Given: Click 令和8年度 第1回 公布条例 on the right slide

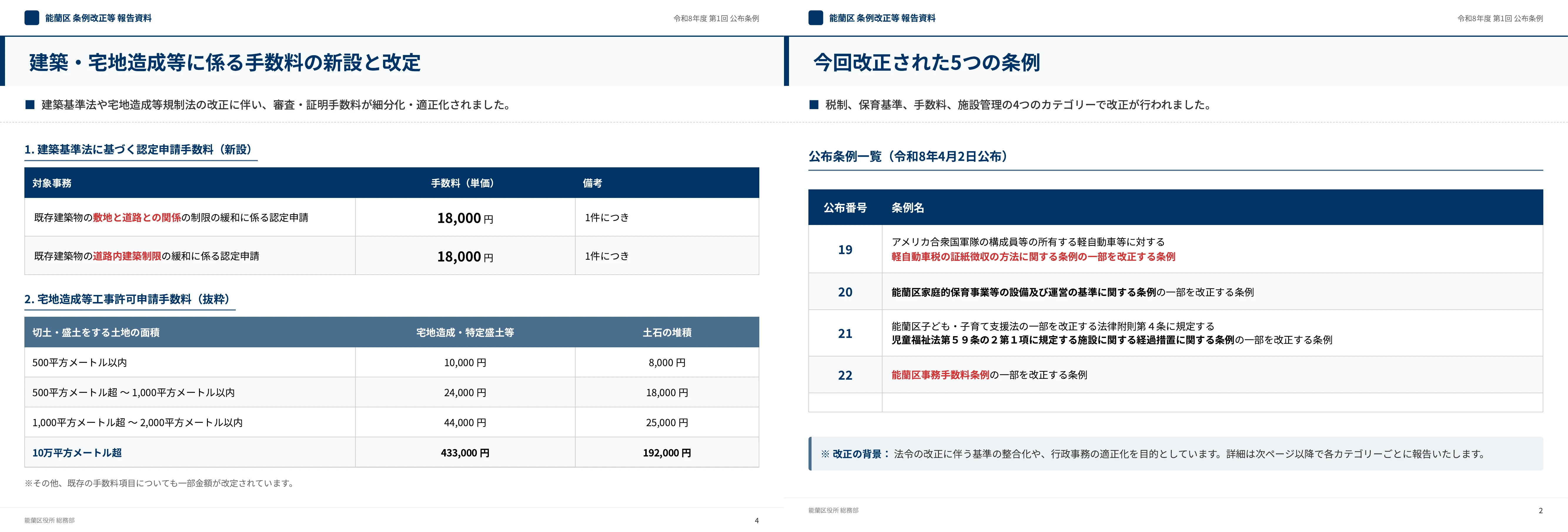Looking at the screenshot, I should pyautogui.click(x=1500, y=18).
